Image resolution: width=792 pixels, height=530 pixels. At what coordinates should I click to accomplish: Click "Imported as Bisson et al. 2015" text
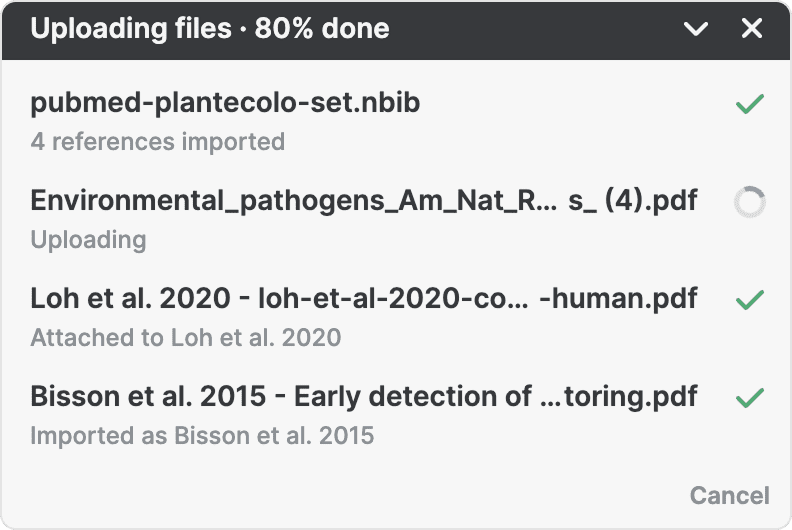(x=202, y=435)
